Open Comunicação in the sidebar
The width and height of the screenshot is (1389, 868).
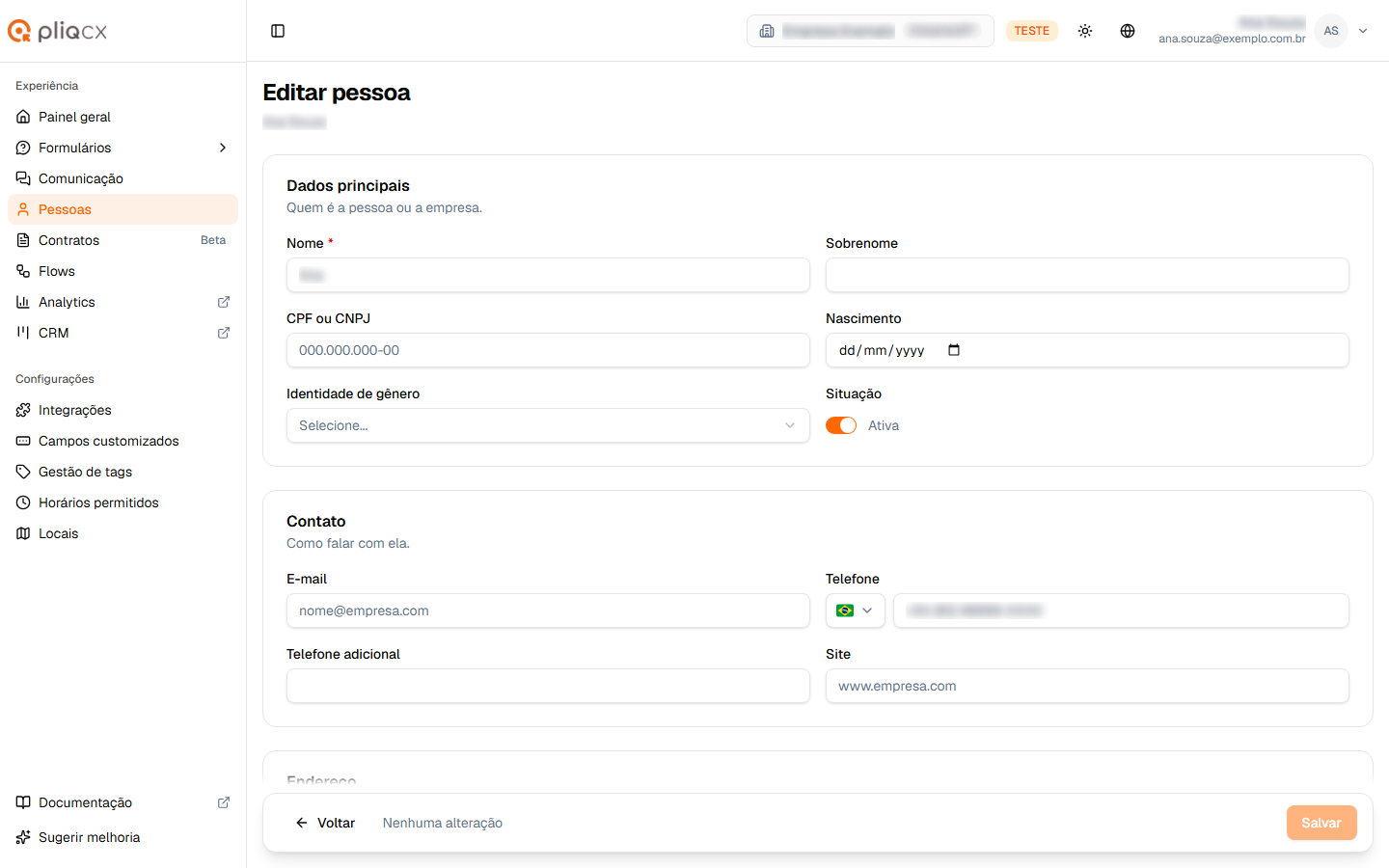click(123, 178)
